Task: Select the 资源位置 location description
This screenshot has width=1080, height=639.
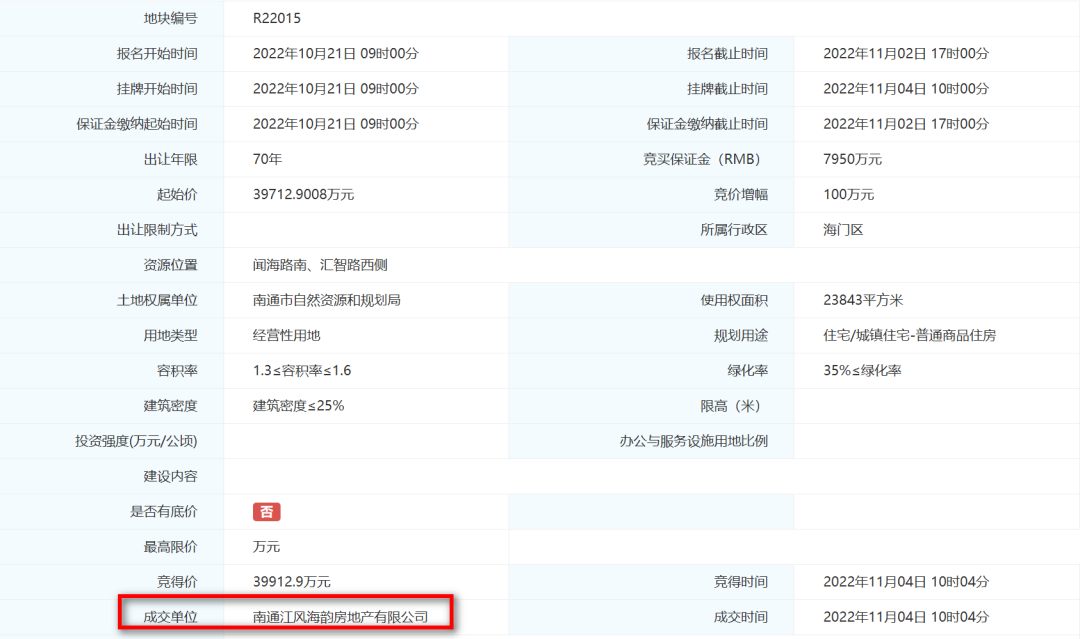Action: pos(320,264)
